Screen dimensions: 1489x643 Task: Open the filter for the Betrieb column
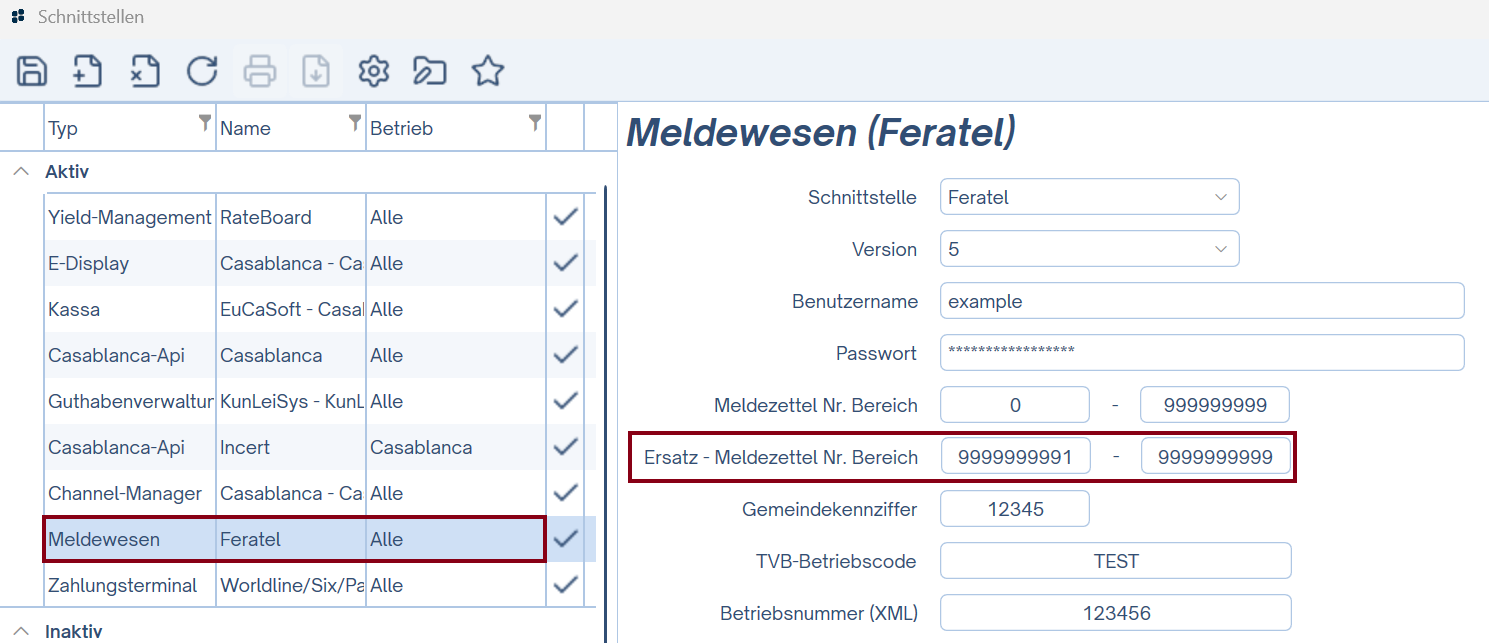click(534, 124)
